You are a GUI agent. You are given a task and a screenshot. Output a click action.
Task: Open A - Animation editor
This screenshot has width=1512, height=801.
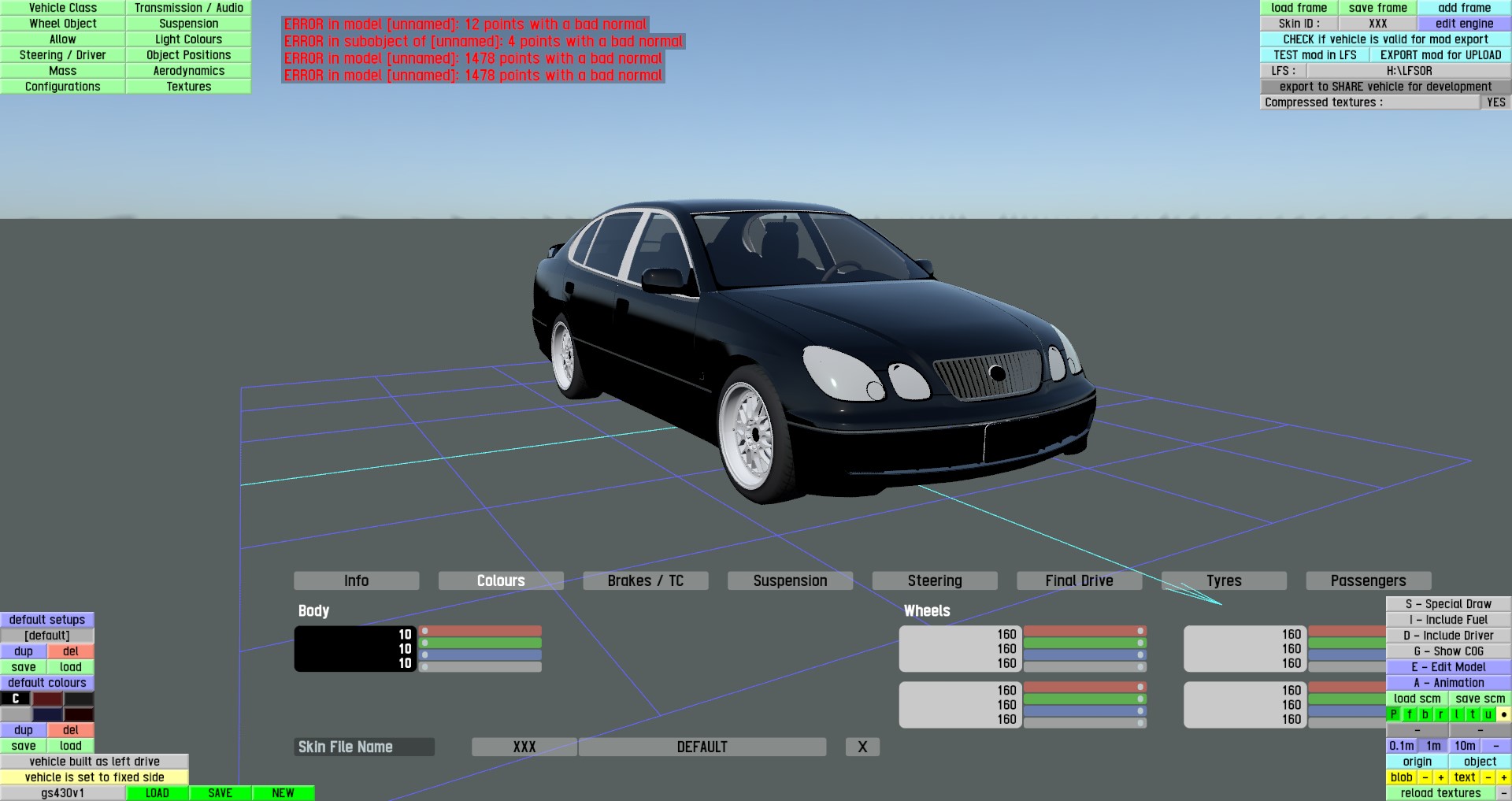pos(1449,683)
